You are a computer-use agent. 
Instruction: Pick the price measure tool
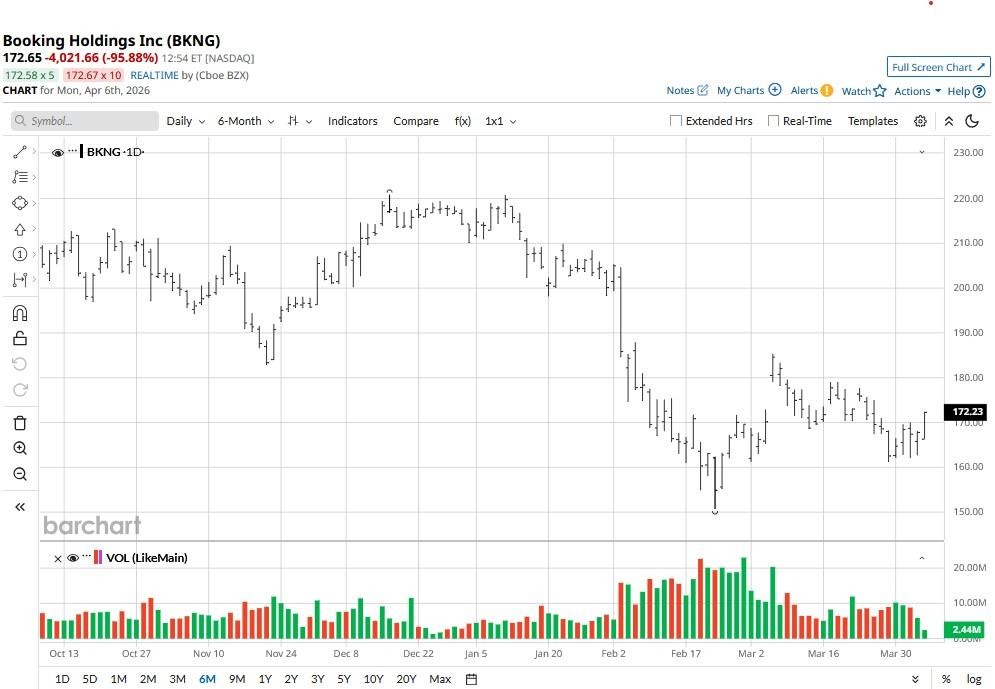click(x=20, y=280)
